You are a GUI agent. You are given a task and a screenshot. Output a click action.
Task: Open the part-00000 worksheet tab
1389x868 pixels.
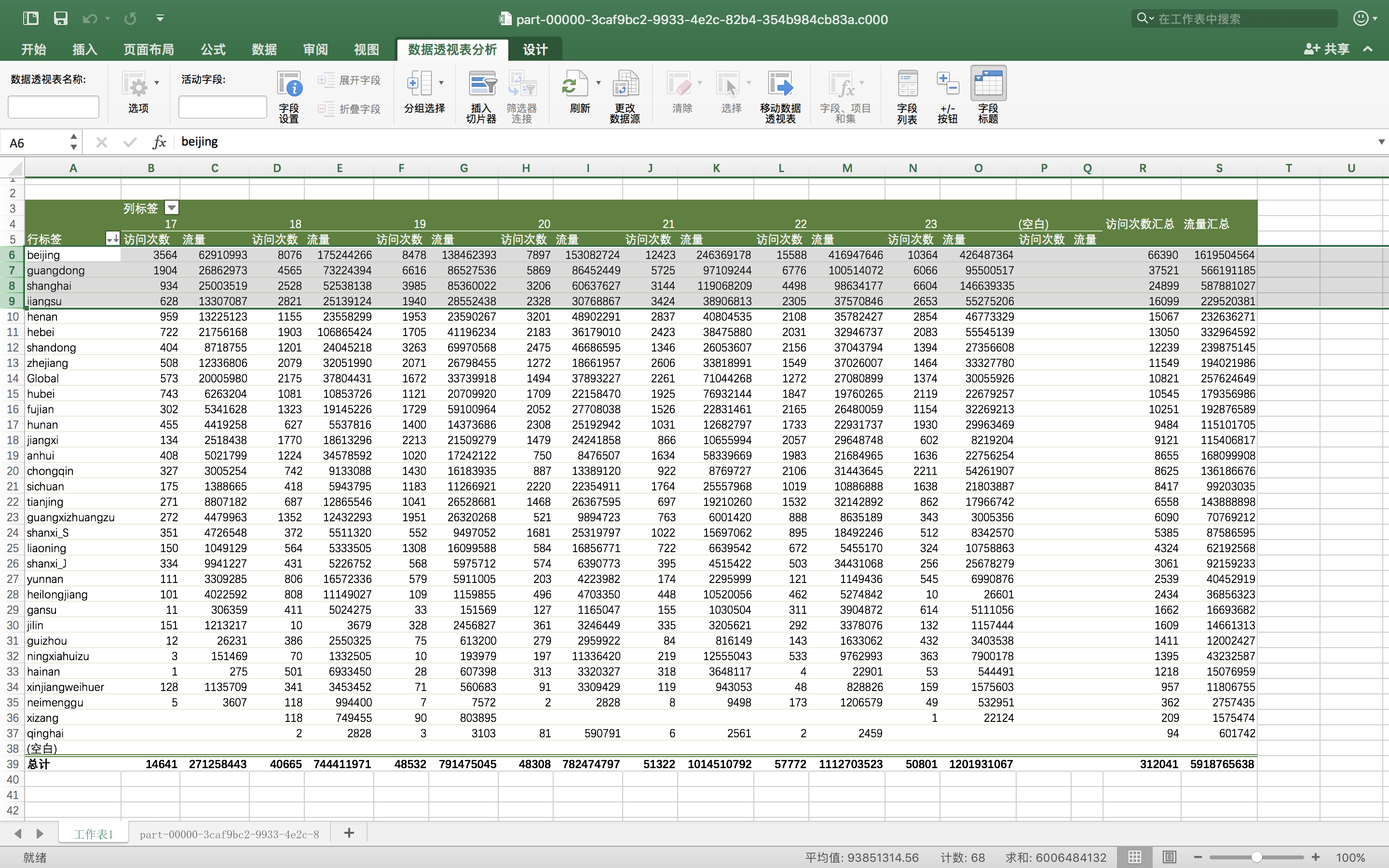229,834
